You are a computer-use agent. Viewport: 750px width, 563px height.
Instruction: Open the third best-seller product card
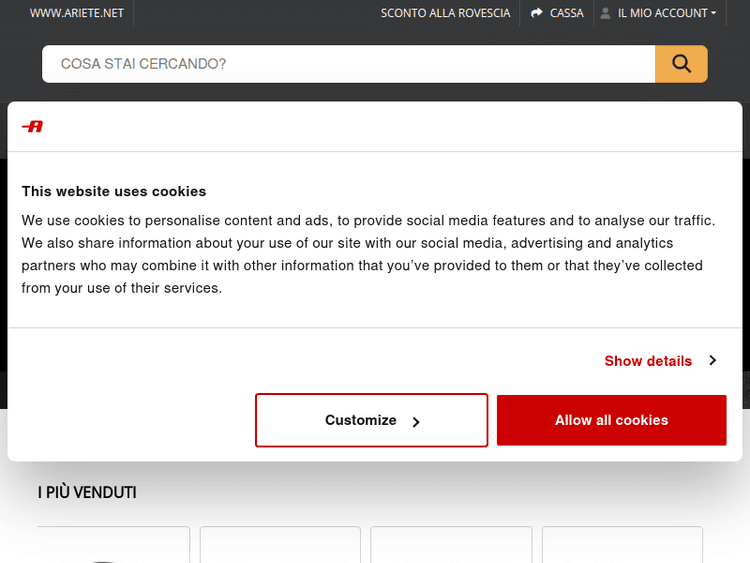(451, 544)
